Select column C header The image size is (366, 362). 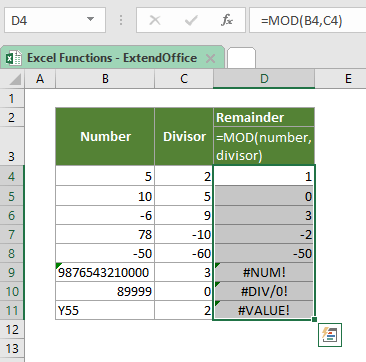click(x=184, y=79)
